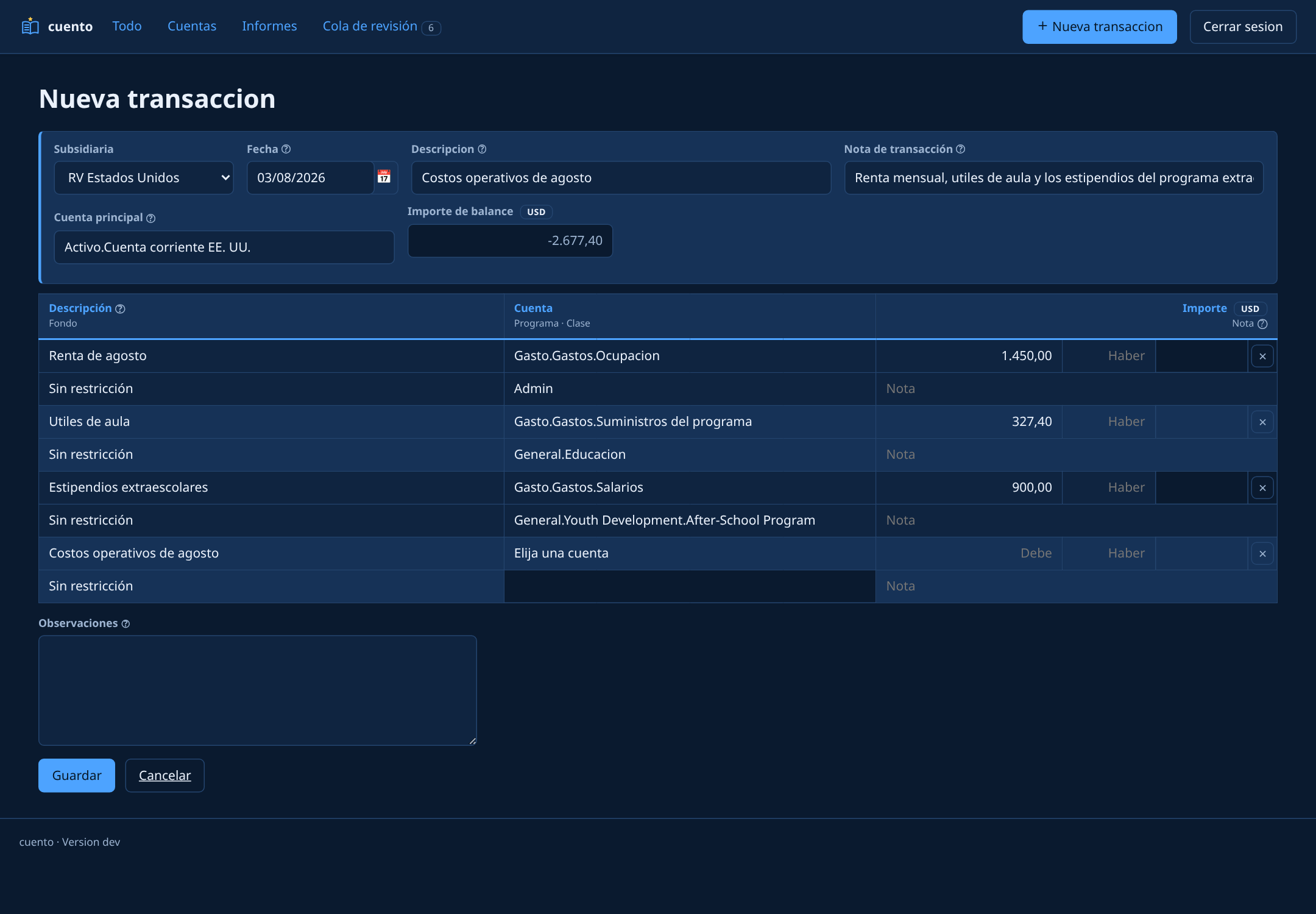Edit Utiles de aula description cell
This screenshot has height=914, width=1316.
tap(271, 422)
